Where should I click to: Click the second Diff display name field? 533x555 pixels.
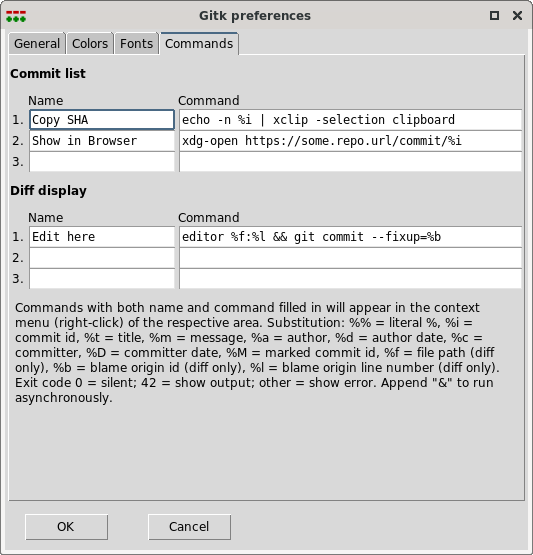(102, 258)
